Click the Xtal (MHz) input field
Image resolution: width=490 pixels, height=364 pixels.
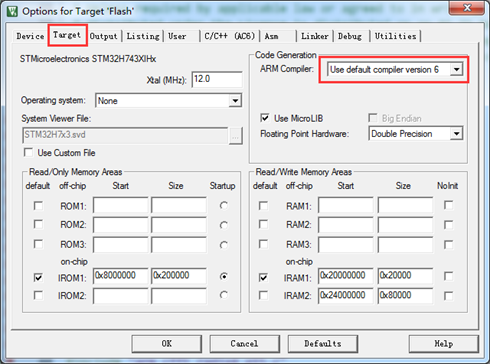click(x=217, y=79)
